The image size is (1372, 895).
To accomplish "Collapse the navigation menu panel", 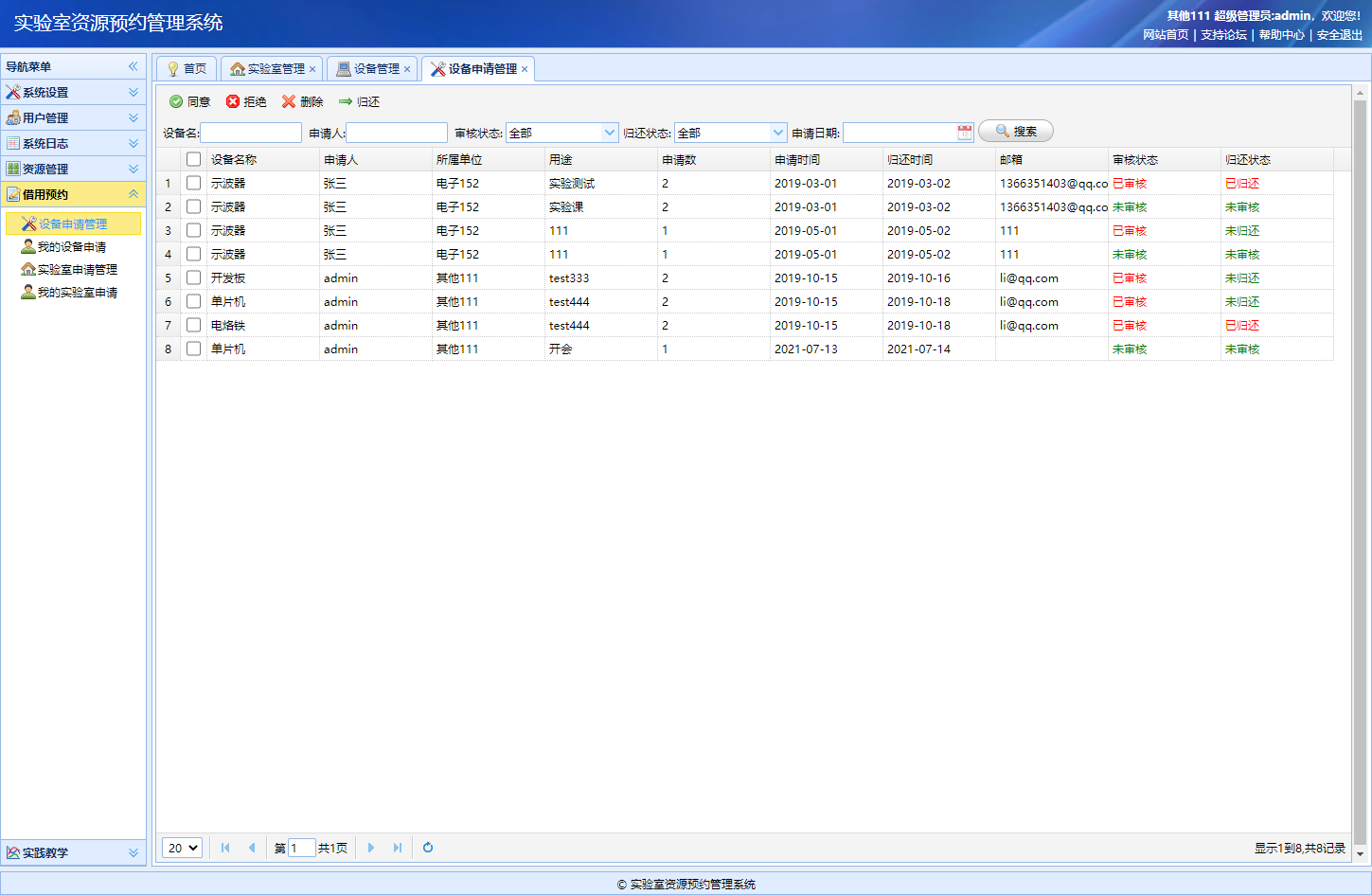I will pyautogui.click(x=134, y=66).
